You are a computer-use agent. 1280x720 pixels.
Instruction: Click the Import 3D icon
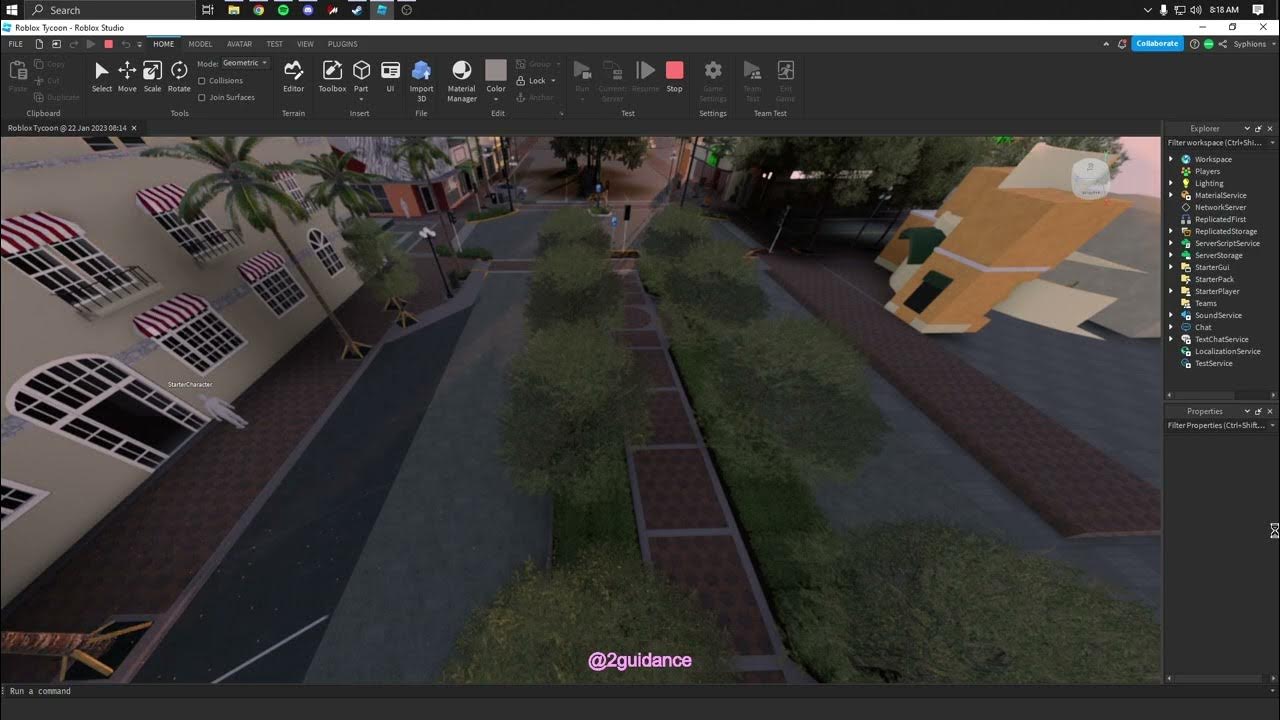[421, 70]
